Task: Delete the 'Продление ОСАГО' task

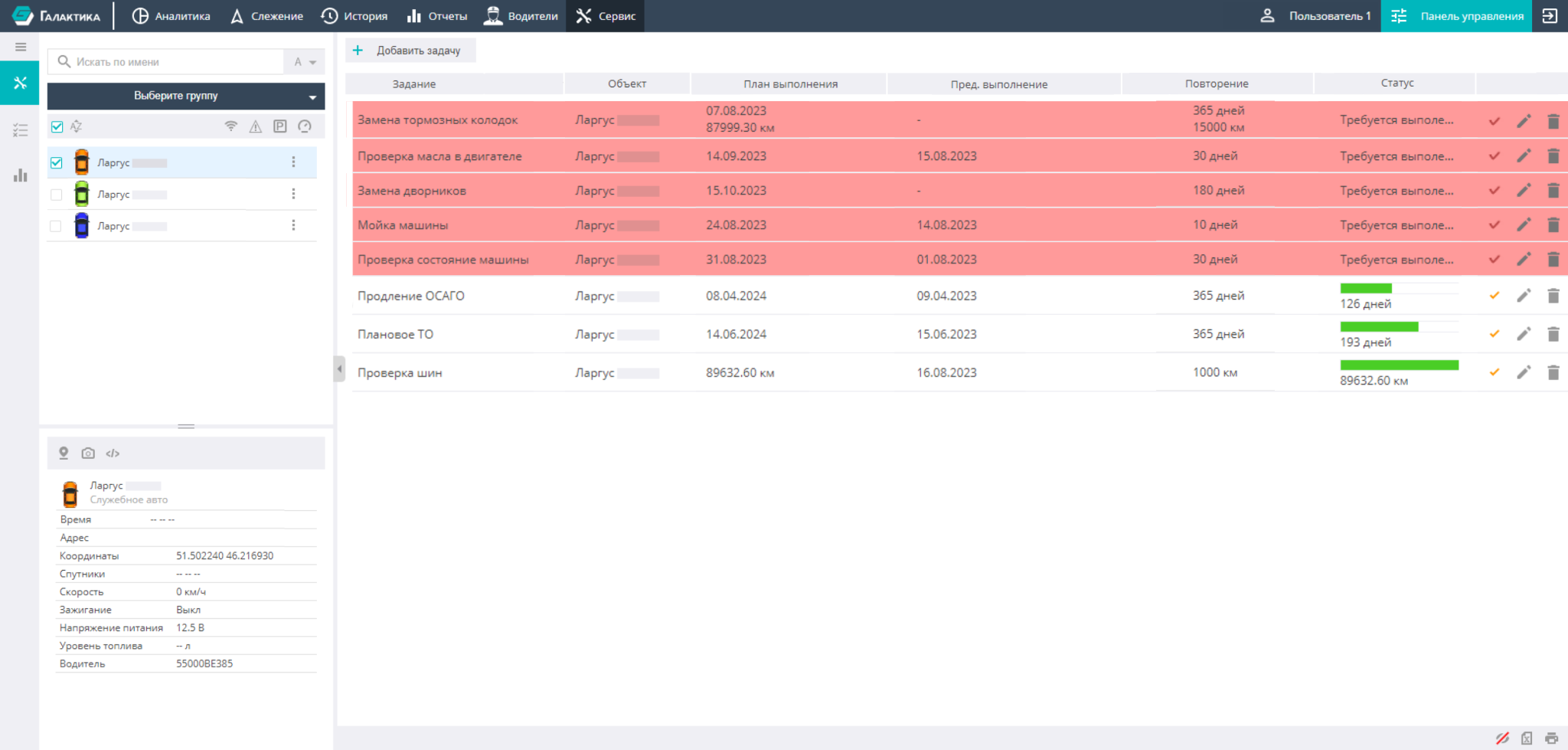Action: (1553, 296)
